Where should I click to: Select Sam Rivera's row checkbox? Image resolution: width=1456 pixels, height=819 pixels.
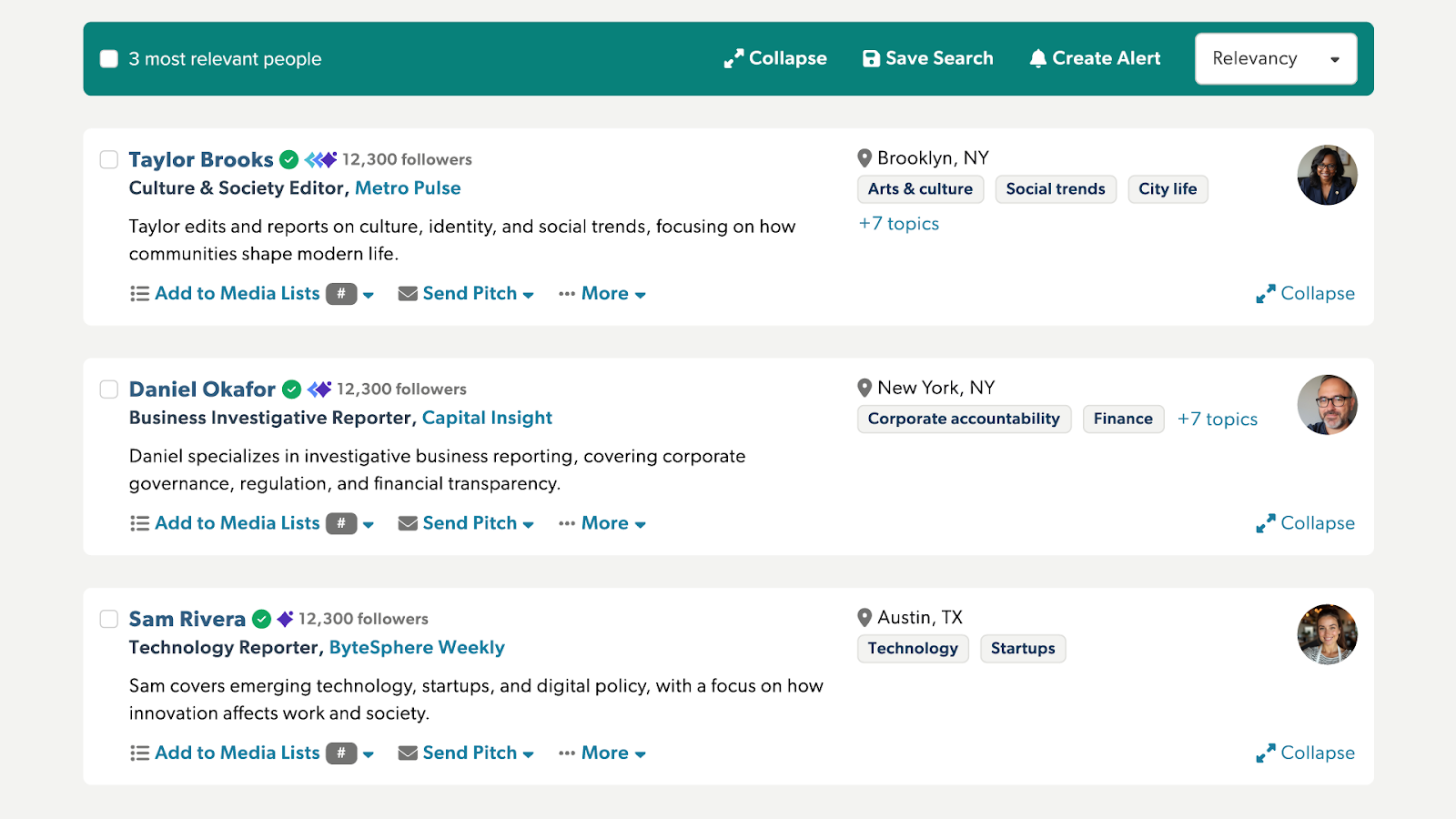tap(108, 618)
